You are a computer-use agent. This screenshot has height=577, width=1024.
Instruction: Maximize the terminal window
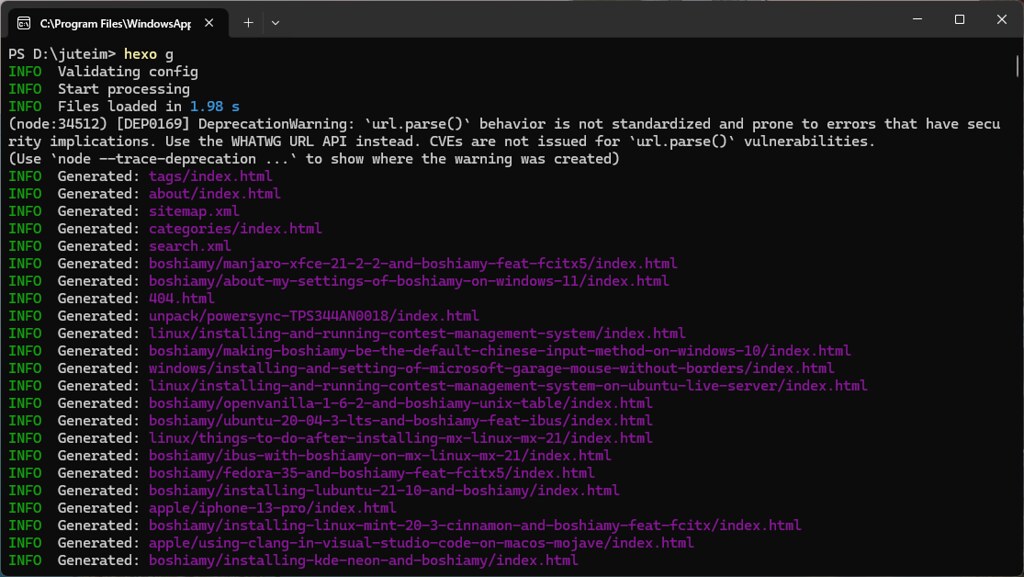tap(959, 20)
